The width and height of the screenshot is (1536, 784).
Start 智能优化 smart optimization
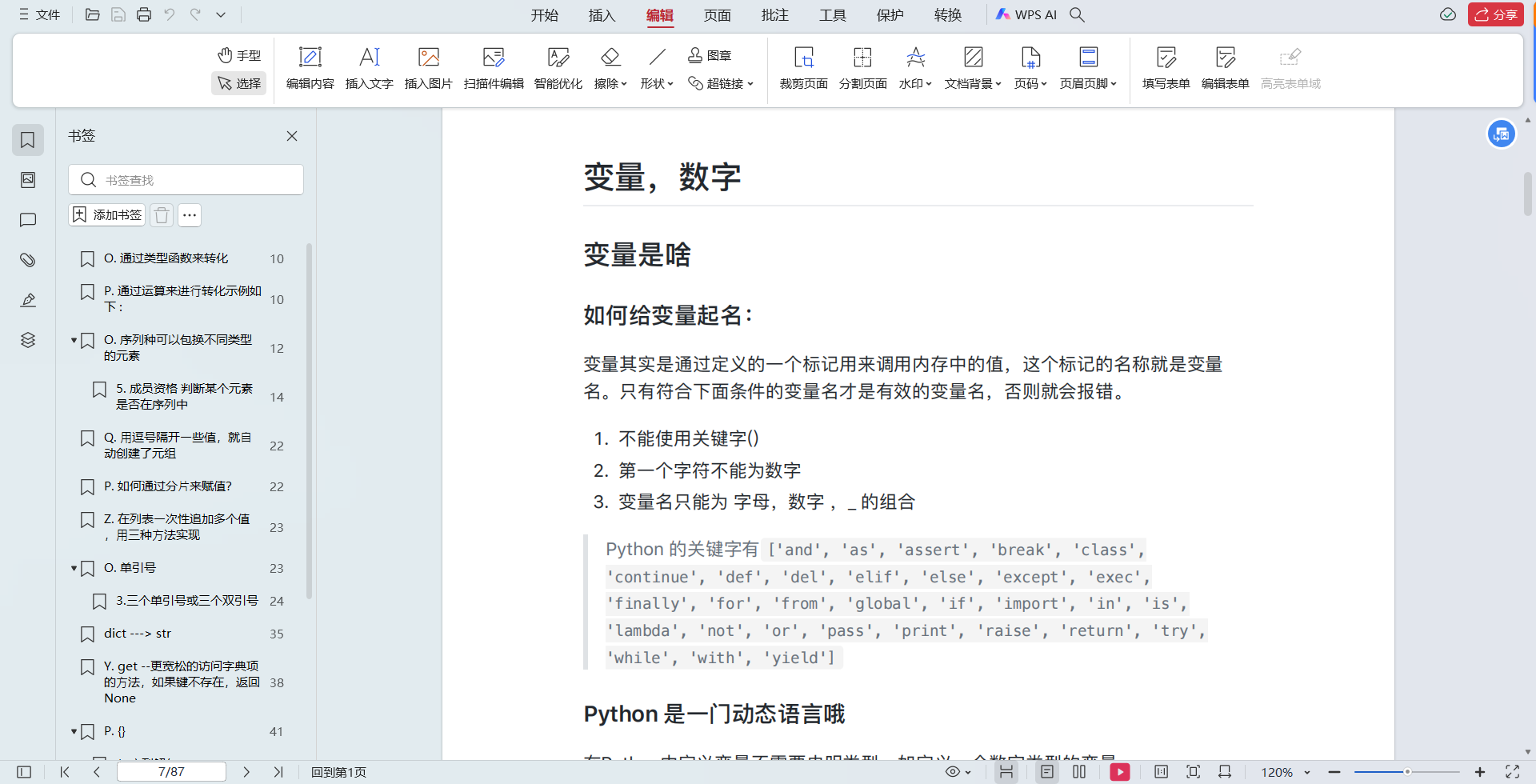pyautogui.click(x=558, y=67)
